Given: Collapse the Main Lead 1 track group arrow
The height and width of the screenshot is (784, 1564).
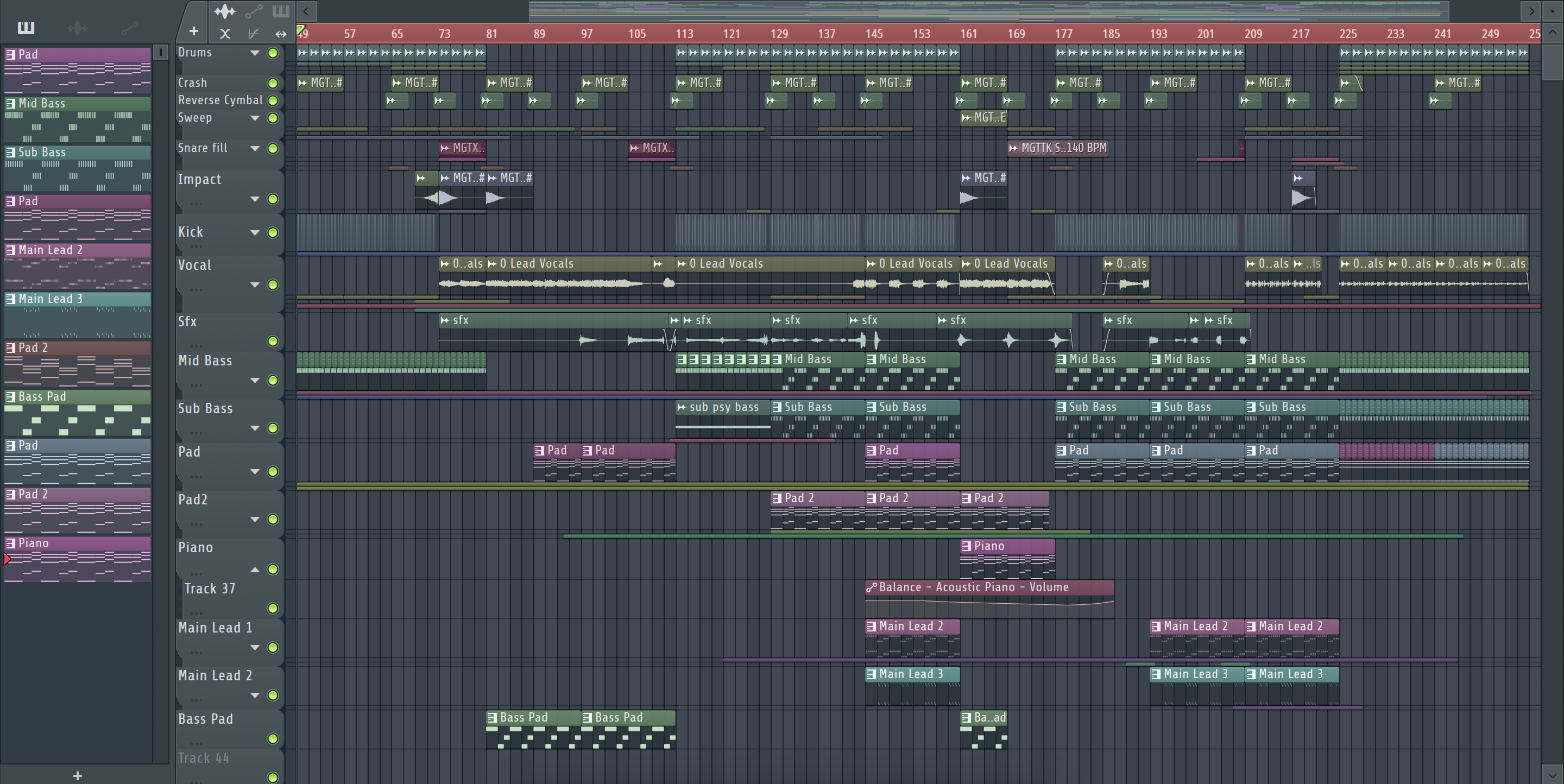Looking at the screenshot, I should (x=255, y=648).
